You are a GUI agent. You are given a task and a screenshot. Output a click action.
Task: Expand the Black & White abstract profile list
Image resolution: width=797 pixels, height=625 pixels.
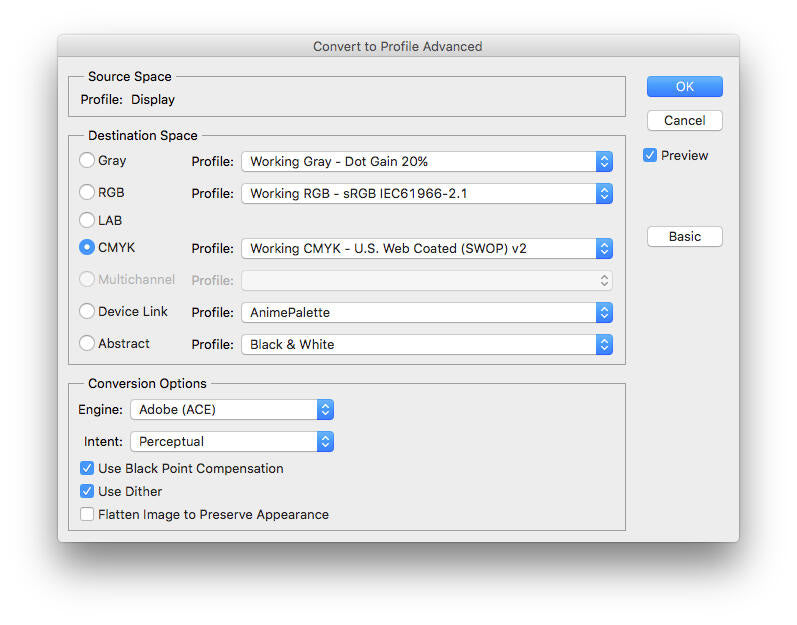point(426,345)
